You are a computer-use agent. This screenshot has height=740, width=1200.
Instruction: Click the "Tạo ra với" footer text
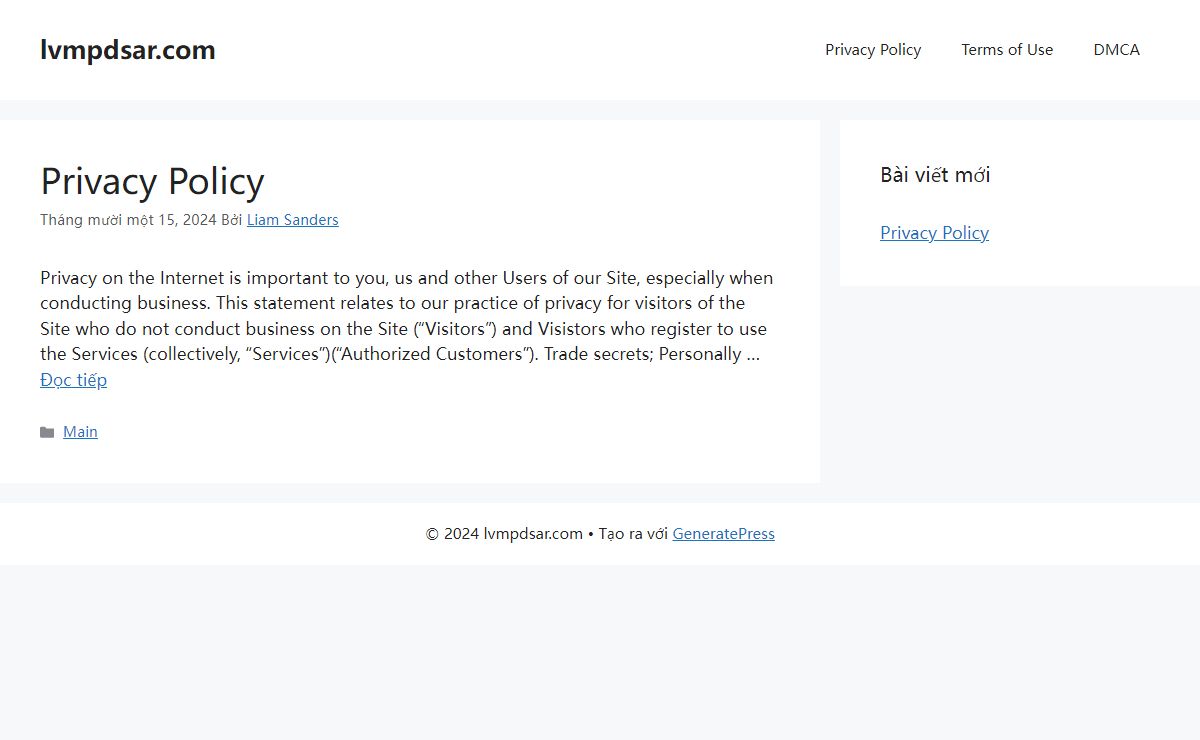tap(633, 534)
